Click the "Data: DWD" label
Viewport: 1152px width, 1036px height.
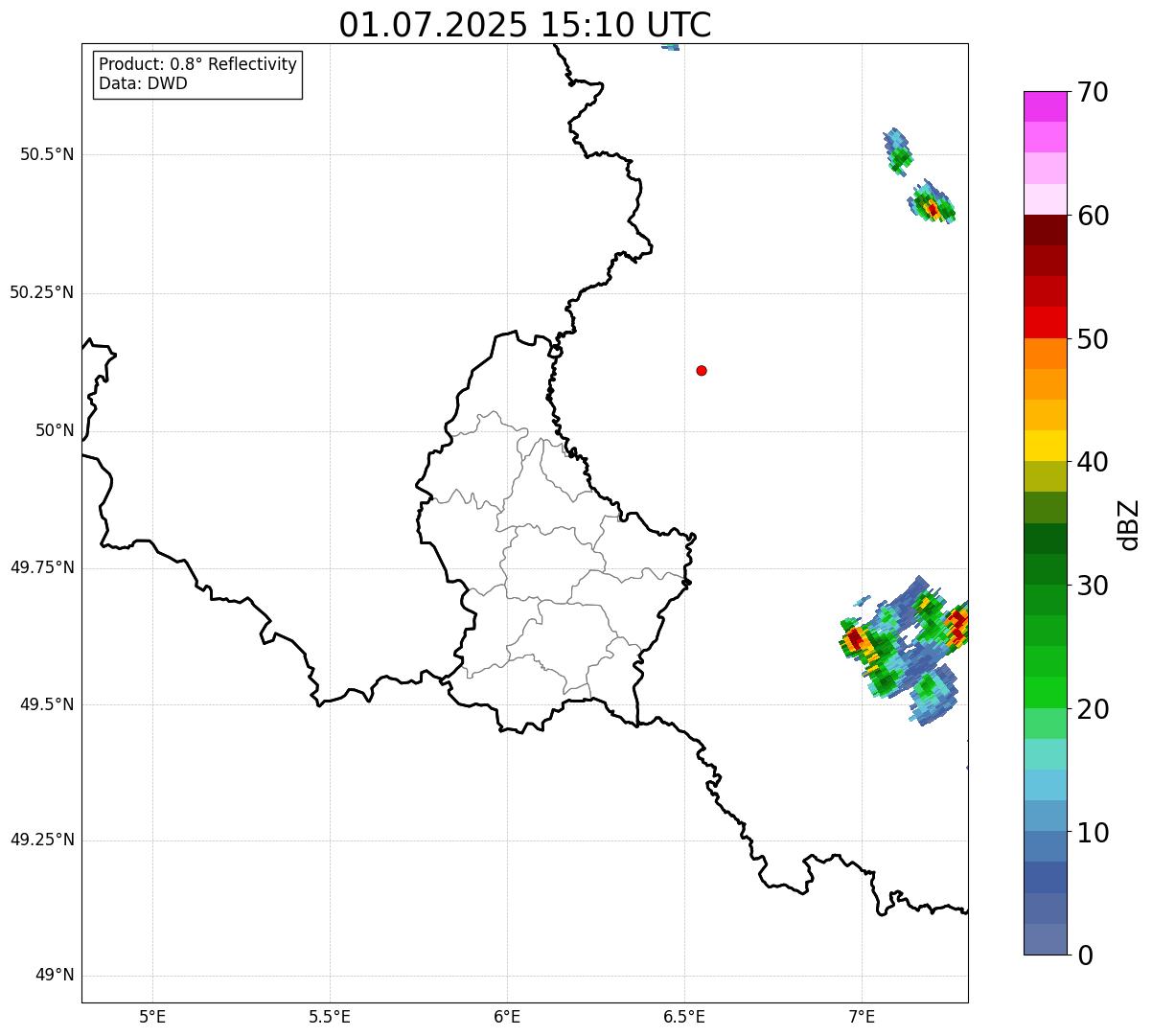pos(143,83)
